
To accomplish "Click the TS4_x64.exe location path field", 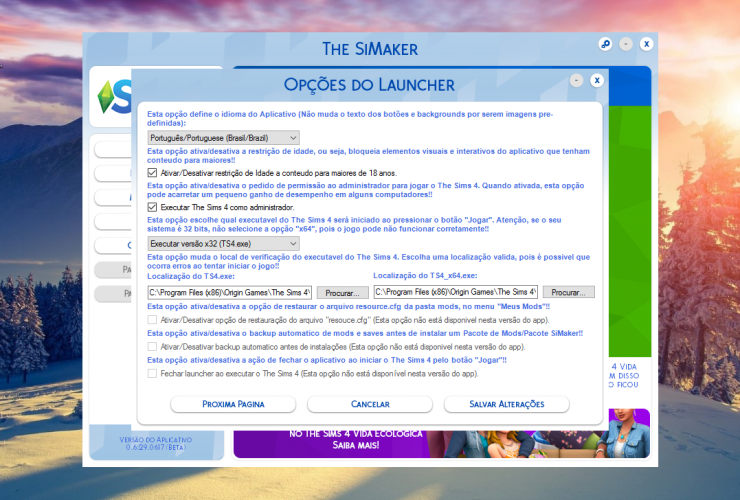I will click(x=455, y=292).
